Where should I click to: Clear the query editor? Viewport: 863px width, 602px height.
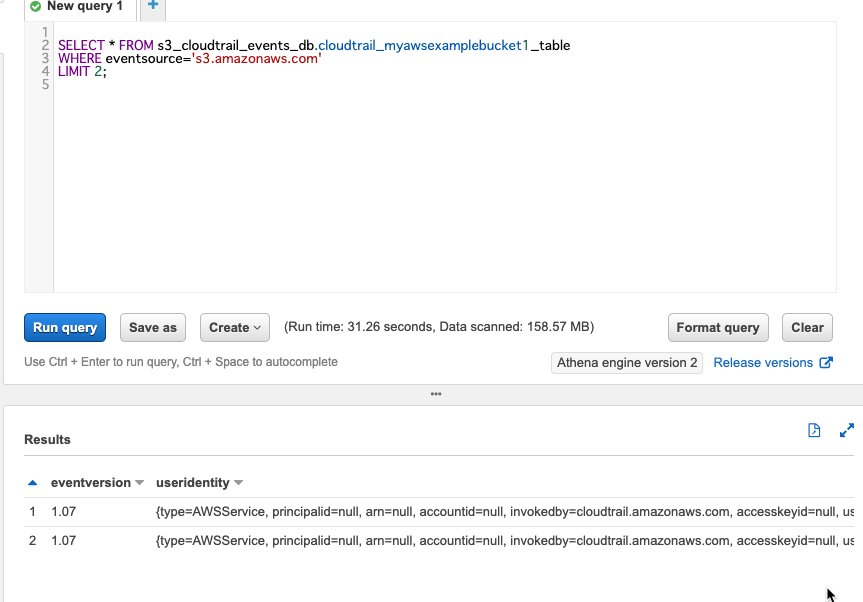(x=807, y=327)
